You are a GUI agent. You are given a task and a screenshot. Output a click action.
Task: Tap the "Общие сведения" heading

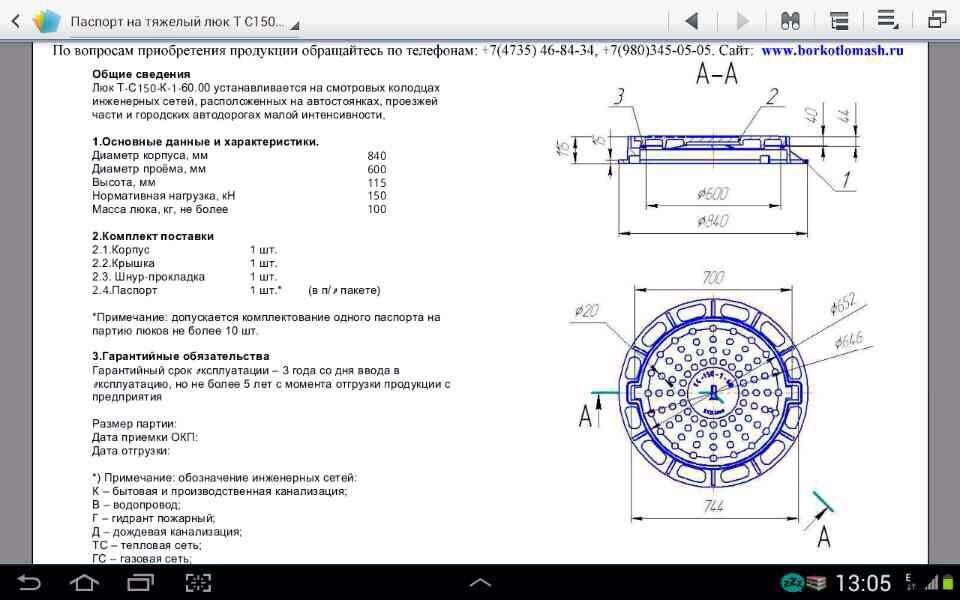(x=141, y=75)
